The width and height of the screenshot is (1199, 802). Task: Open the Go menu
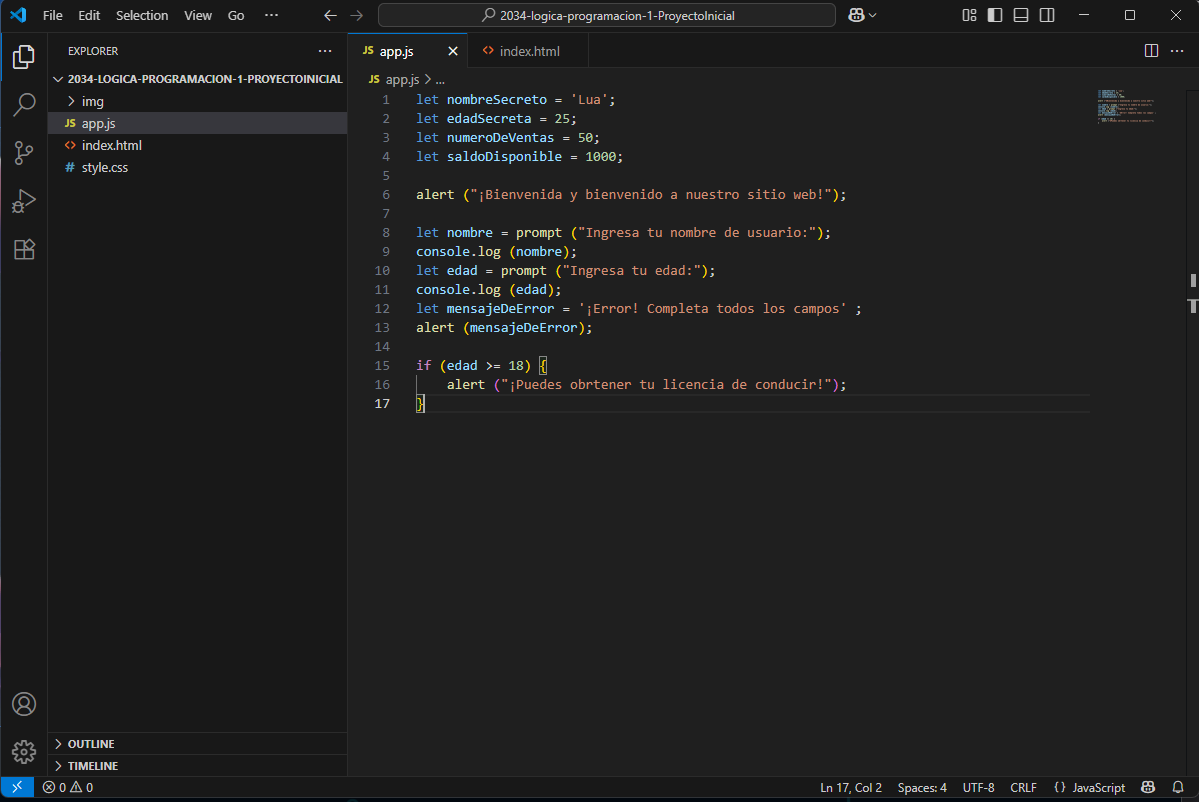pos(236,15)
